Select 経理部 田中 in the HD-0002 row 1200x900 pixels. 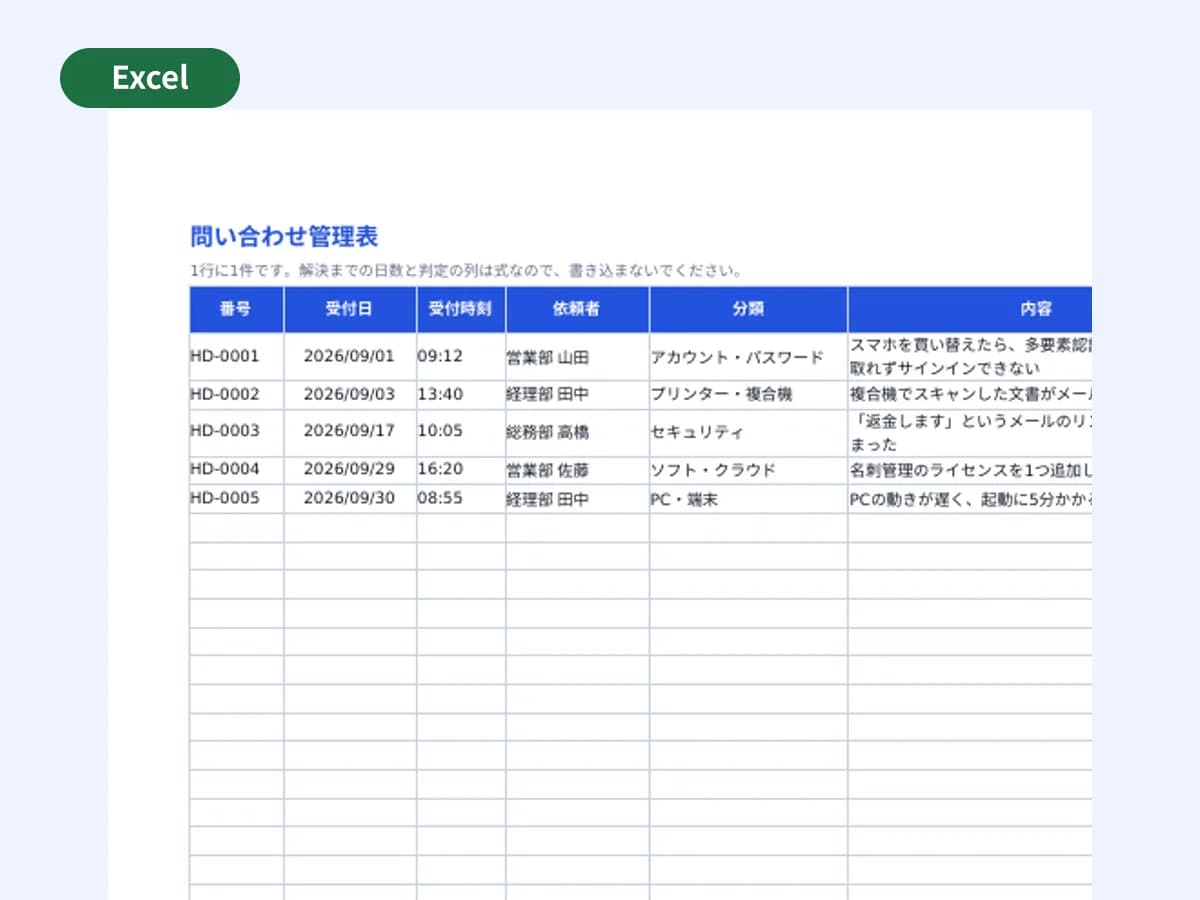[577, 394]
